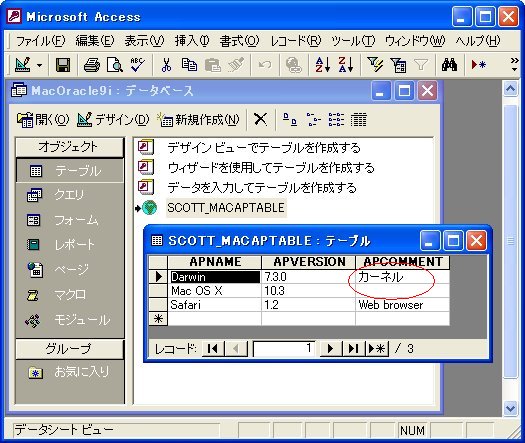
Task: Expand the toolbar options chevron
Action: pyautogui.click(x=514, y=65)
